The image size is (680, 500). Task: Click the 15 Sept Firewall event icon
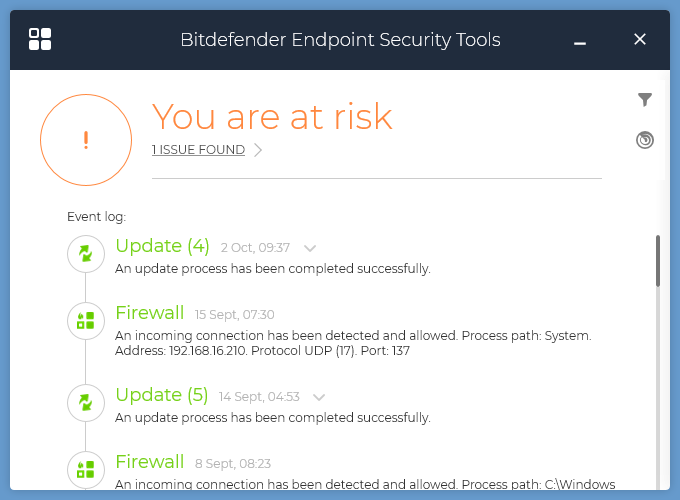pyautogui.click(x=85, y=320)
